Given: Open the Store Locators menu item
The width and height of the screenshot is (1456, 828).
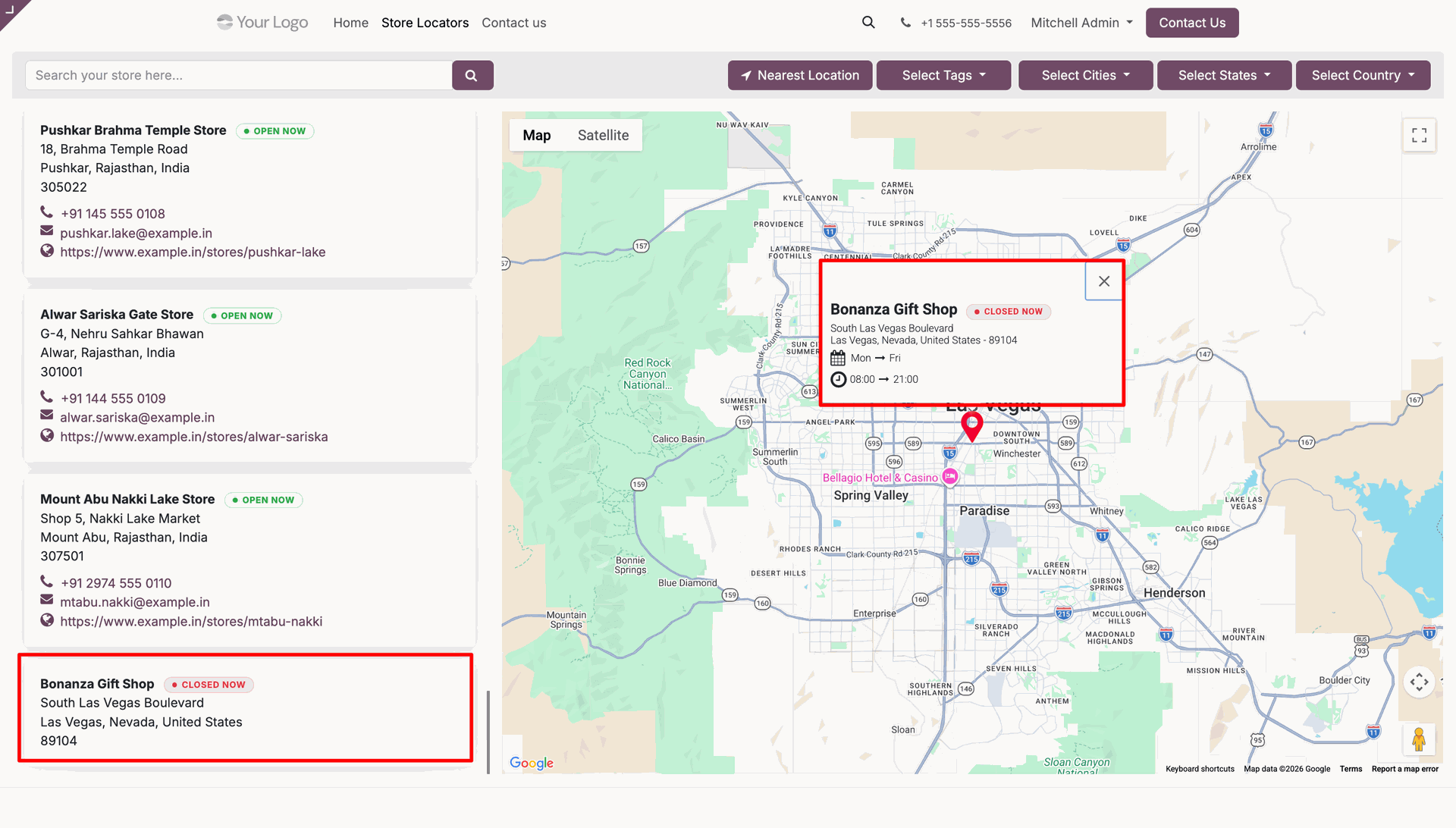Looking at the screenshot, I should tap(425, 23).
